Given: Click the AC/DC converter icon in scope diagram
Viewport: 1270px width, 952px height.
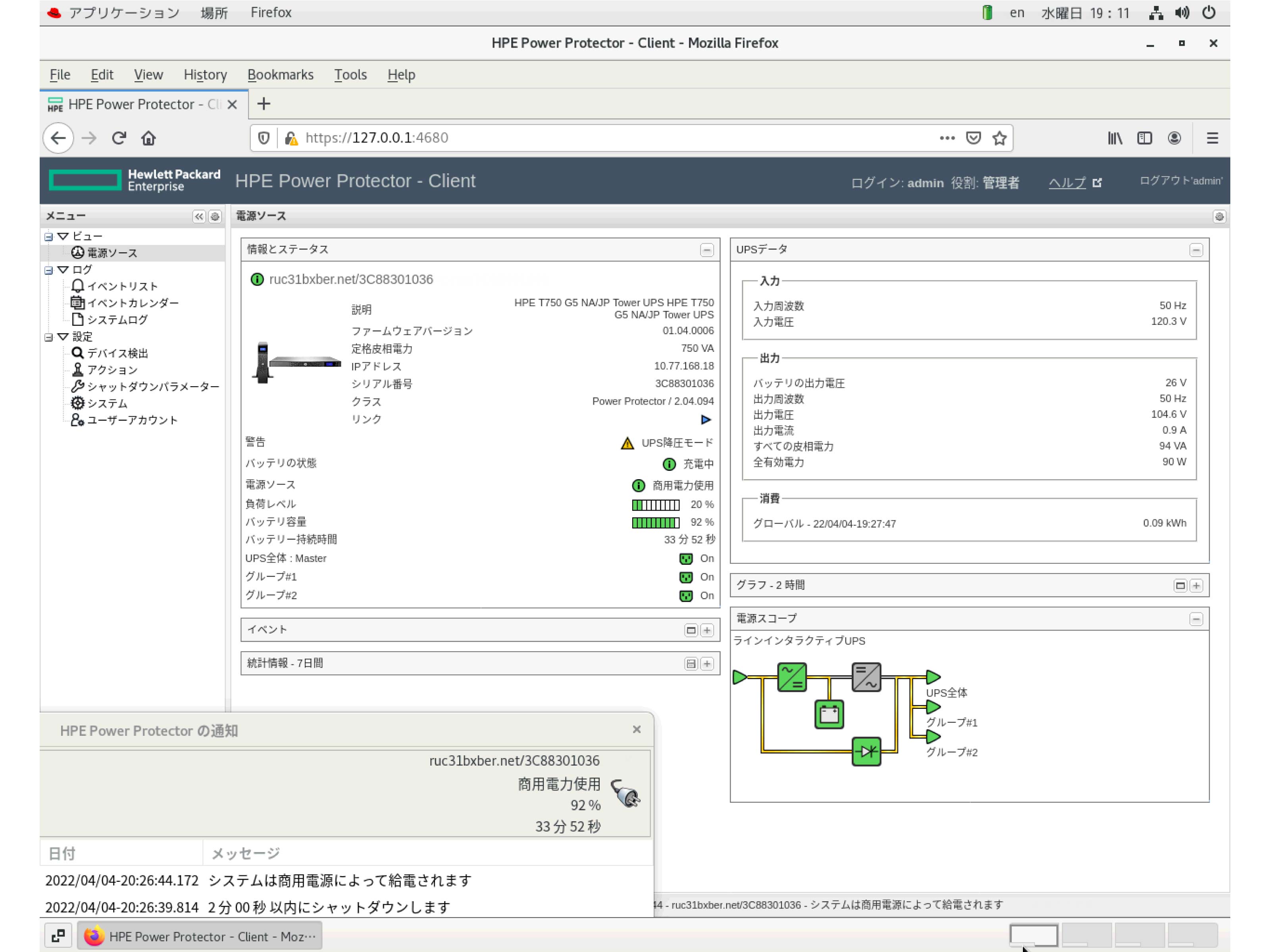Looking at the screenshot, I should click(792, 677).
